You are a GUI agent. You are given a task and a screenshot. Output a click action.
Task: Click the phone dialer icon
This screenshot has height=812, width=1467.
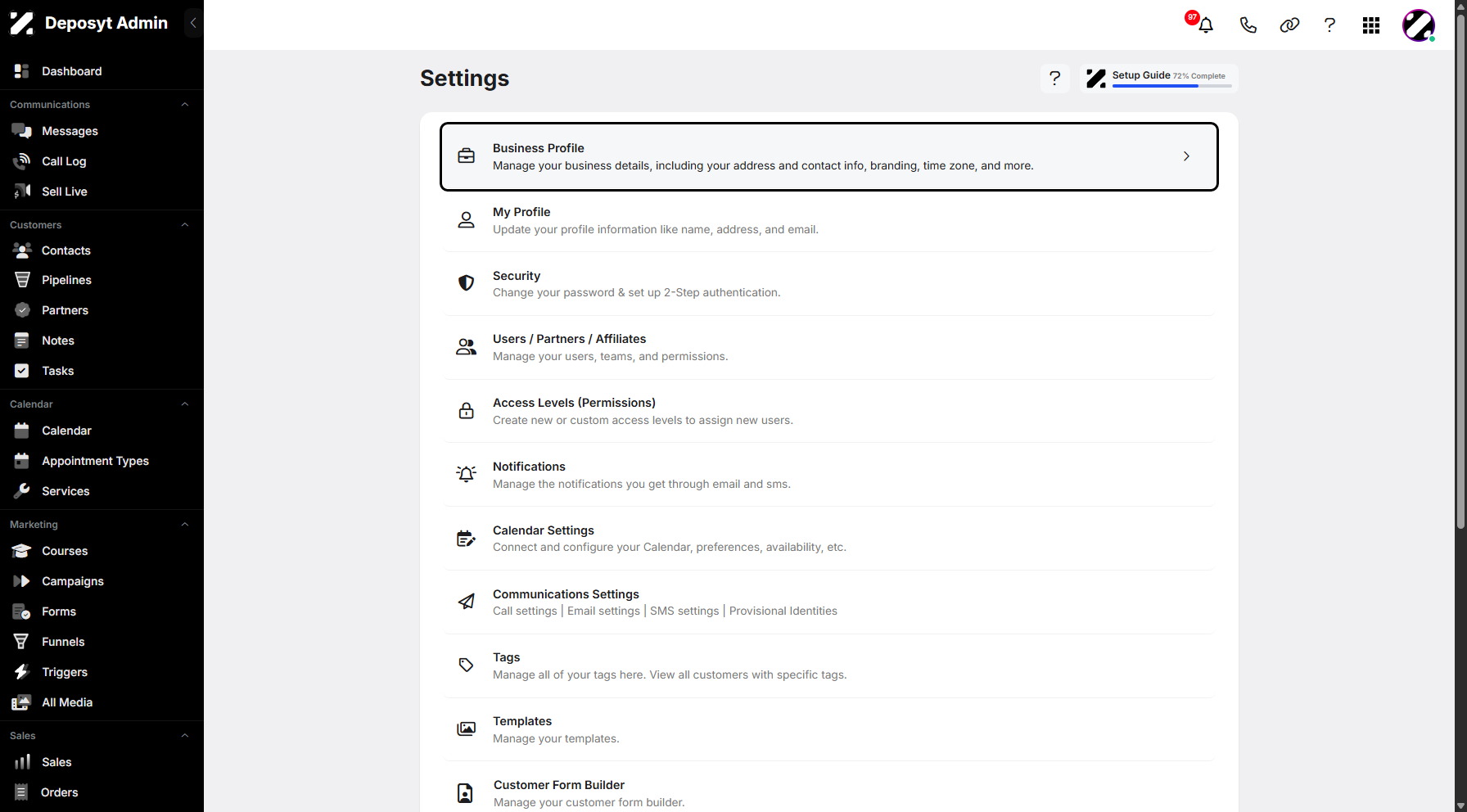1248,25
